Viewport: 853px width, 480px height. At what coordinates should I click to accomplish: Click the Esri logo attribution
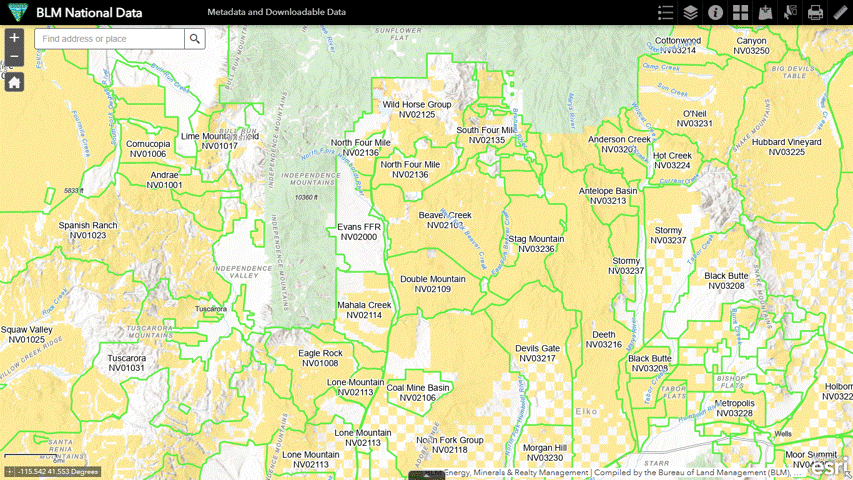point(829,466)
